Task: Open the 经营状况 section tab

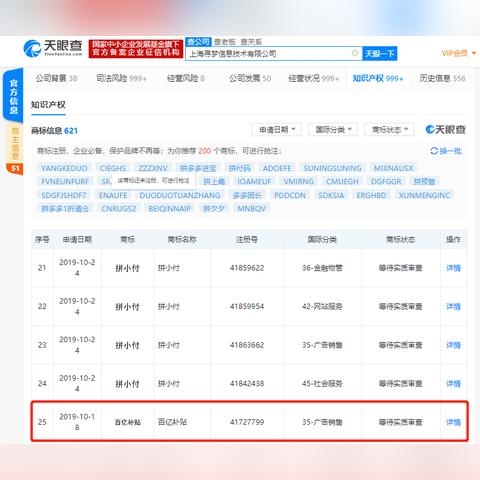Action: point(313,78)
